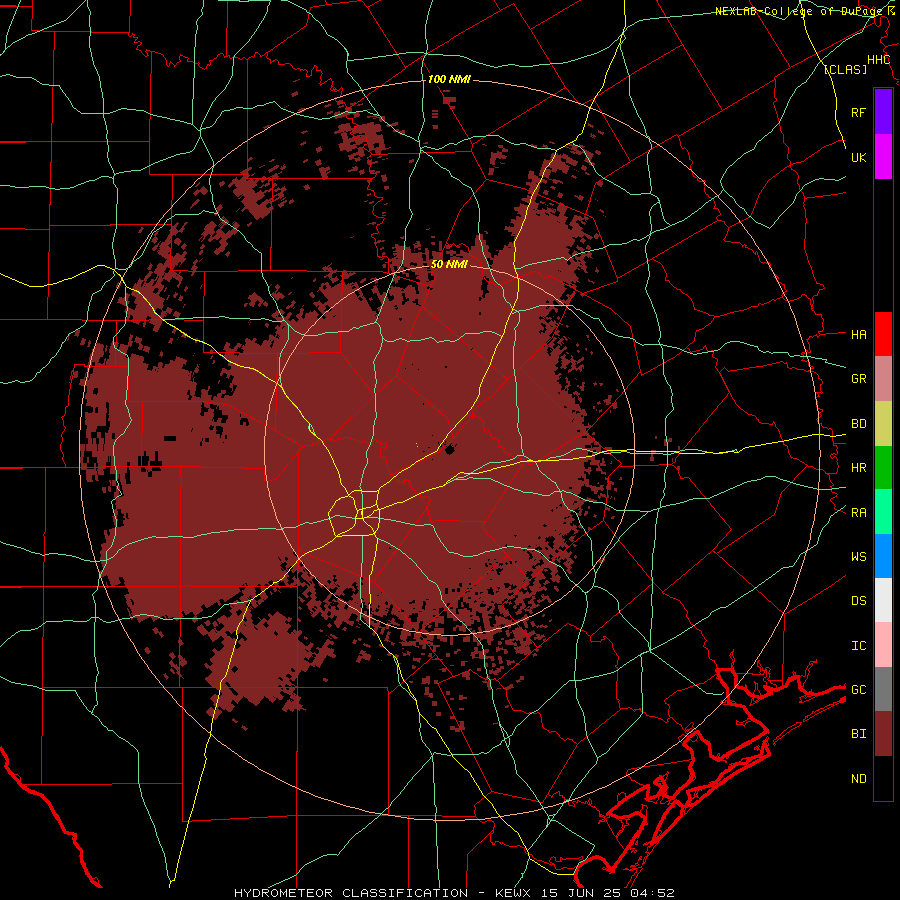Screen dimensions: 900x900
Task: Click the BD legend label
Action: pos(858,424)
